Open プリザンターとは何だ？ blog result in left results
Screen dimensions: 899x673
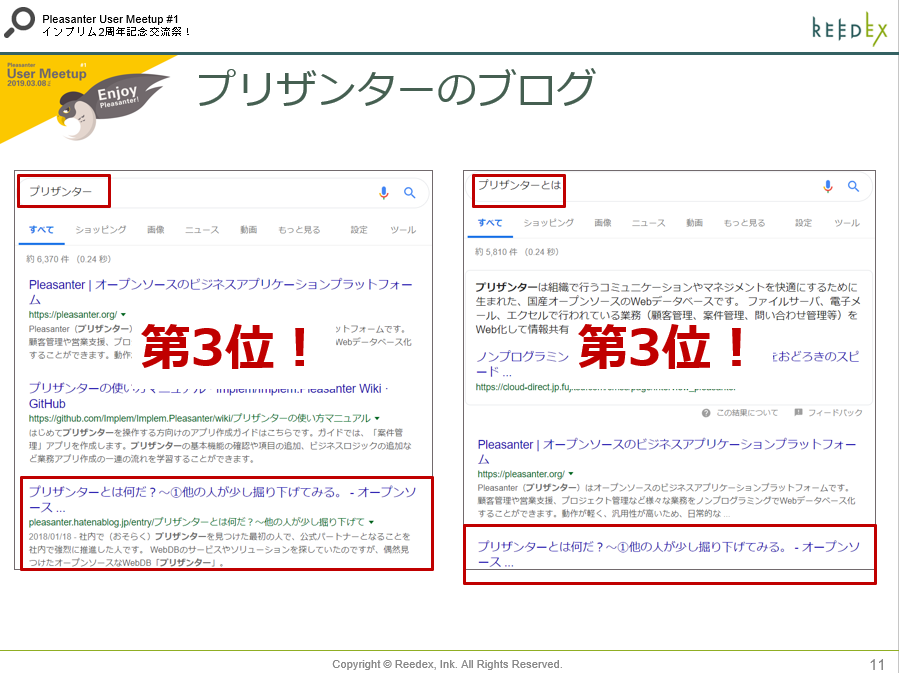222,499
